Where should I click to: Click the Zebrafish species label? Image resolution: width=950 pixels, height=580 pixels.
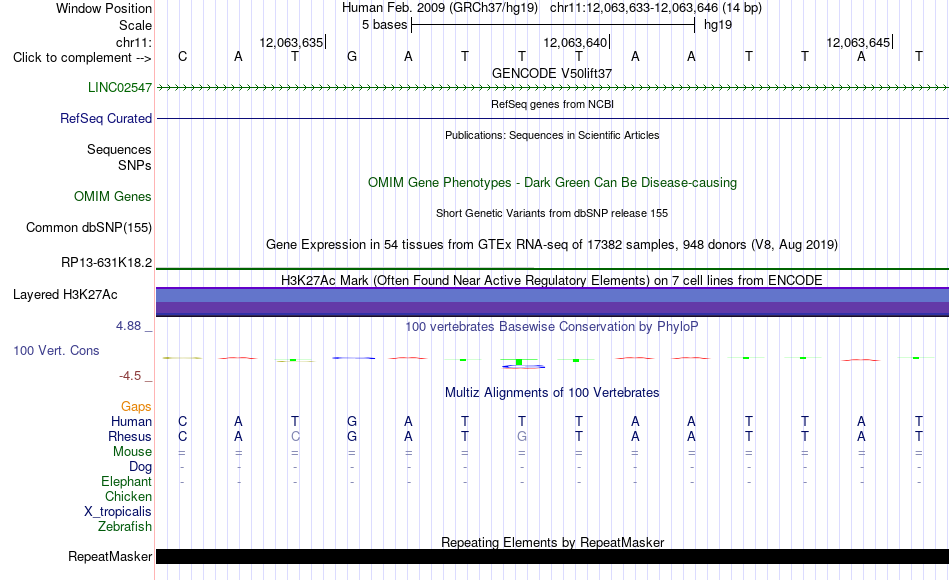point(125,526)
